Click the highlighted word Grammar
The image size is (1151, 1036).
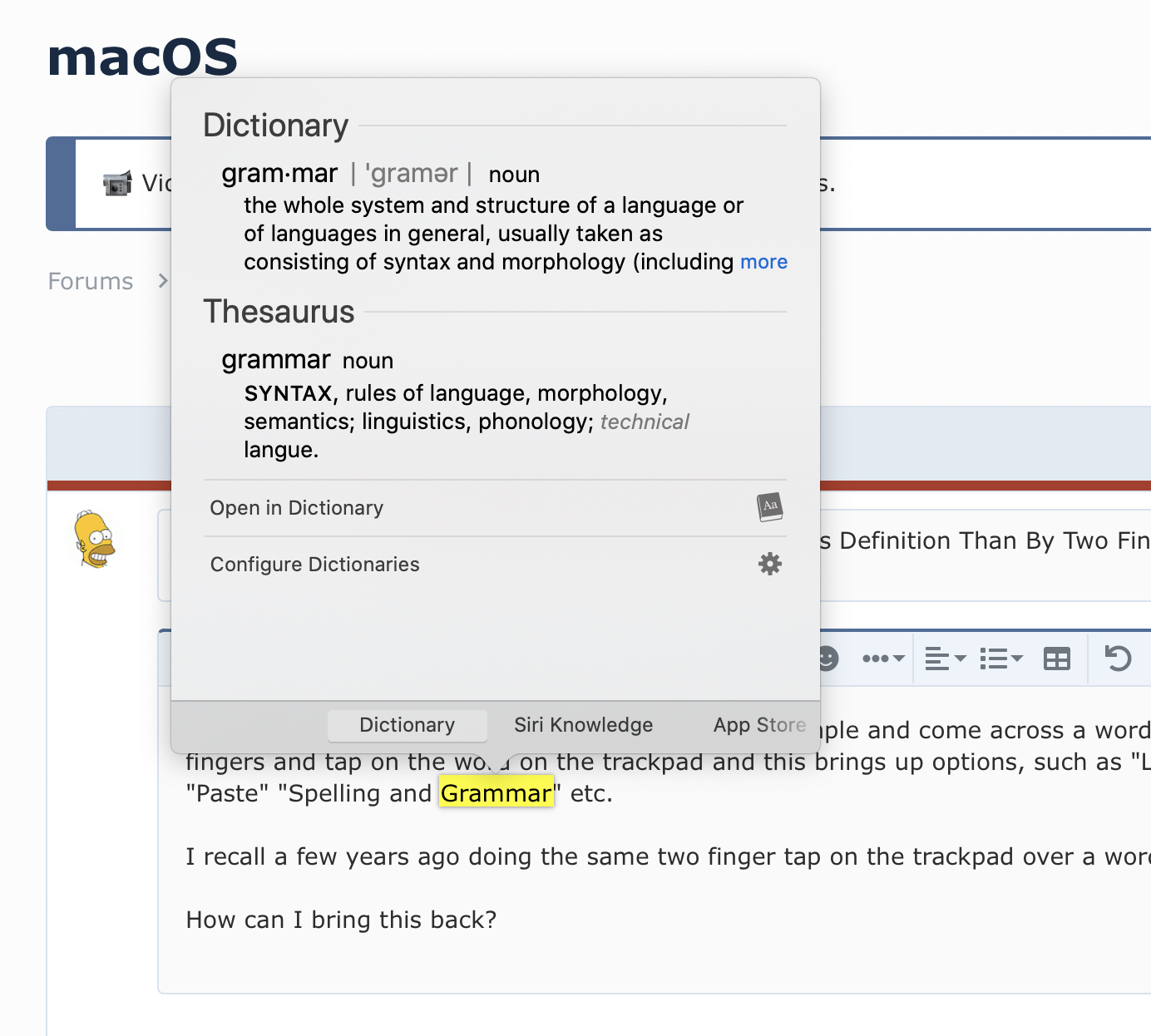(496, 793)
